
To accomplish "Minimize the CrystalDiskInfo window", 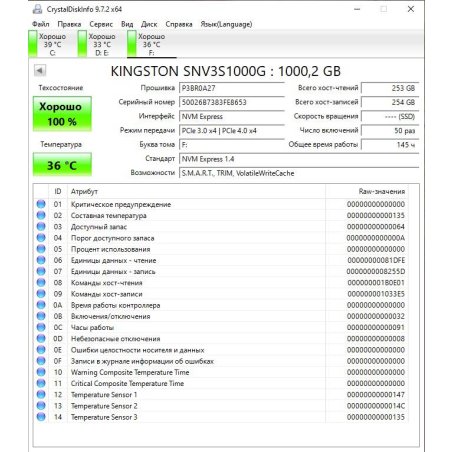I will click(x=357, y=9).
